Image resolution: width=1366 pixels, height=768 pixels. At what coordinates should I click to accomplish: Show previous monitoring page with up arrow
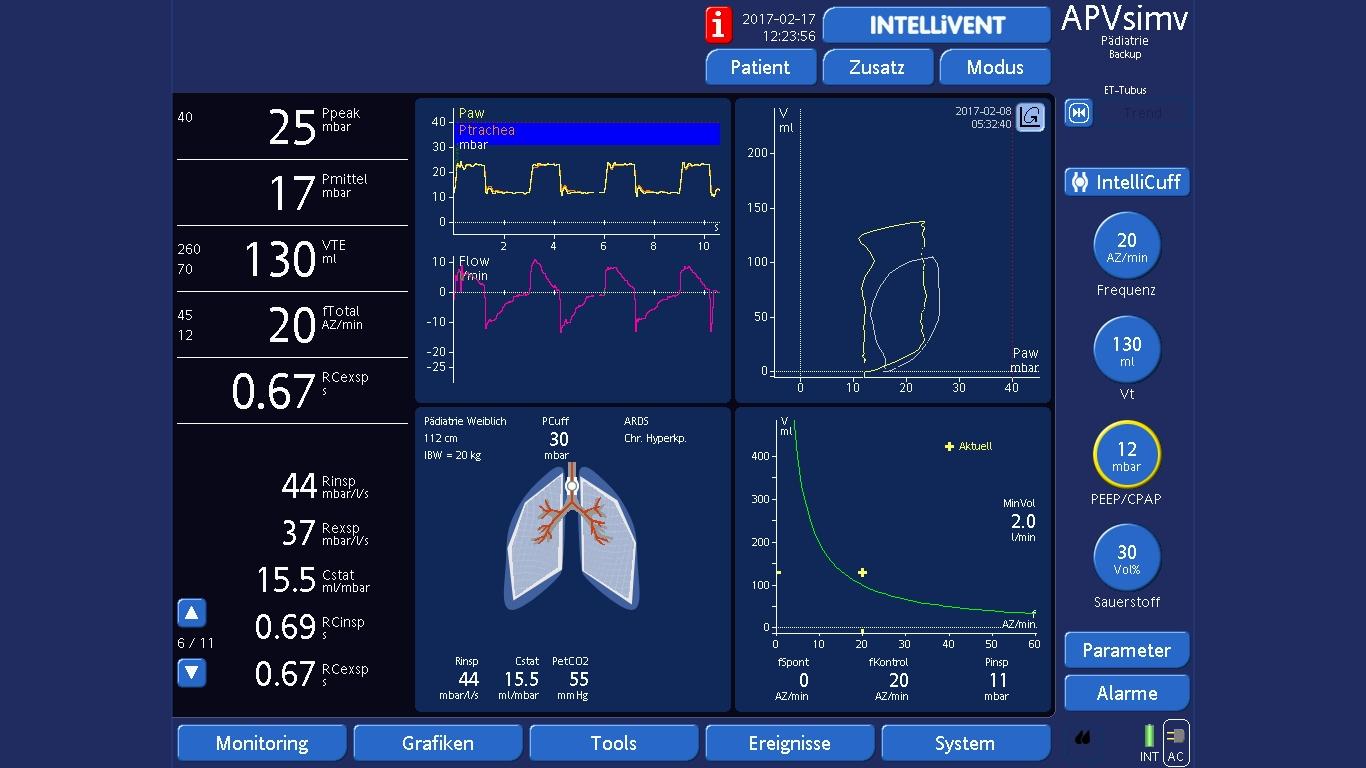tap(191, 612)
